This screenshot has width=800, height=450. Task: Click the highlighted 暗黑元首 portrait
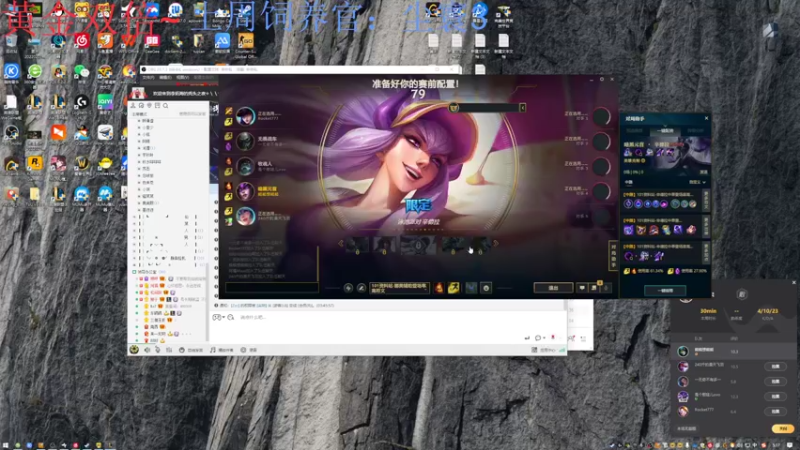point(245,191)
